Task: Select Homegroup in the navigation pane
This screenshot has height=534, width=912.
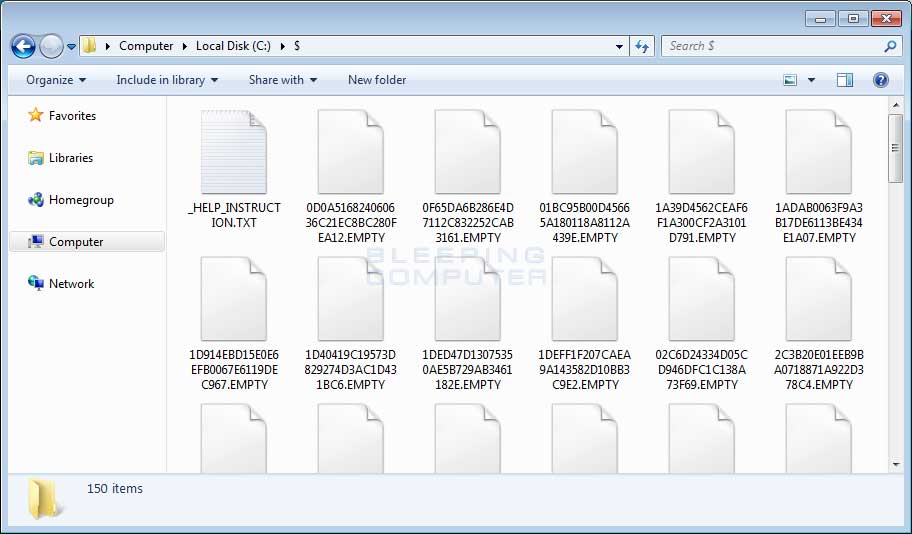Action: [81, 200]
